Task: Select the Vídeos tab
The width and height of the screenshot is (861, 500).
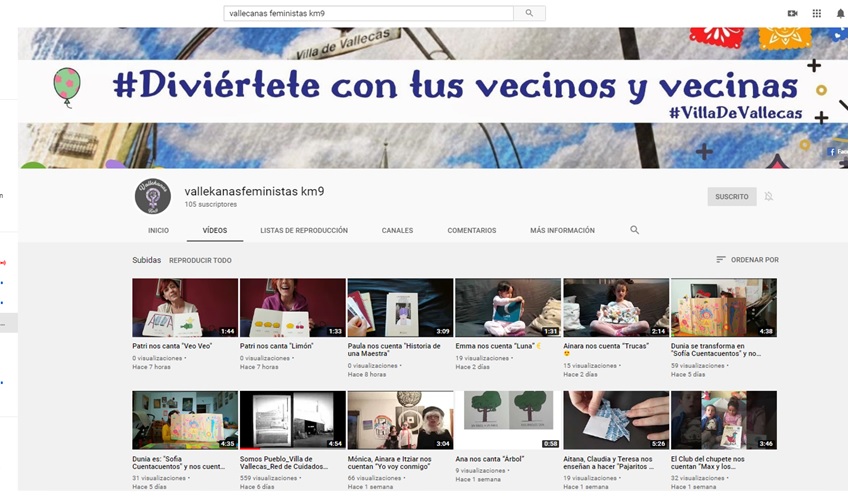Action: pyautogui.click(x=215, y=231)
